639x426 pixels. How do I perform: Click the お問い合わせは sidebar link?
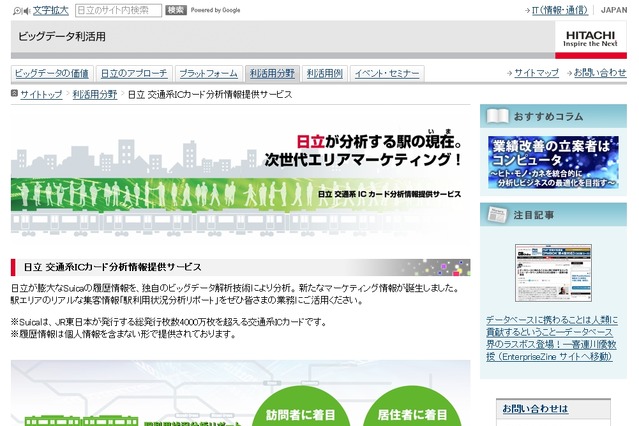tap(535, 408)
